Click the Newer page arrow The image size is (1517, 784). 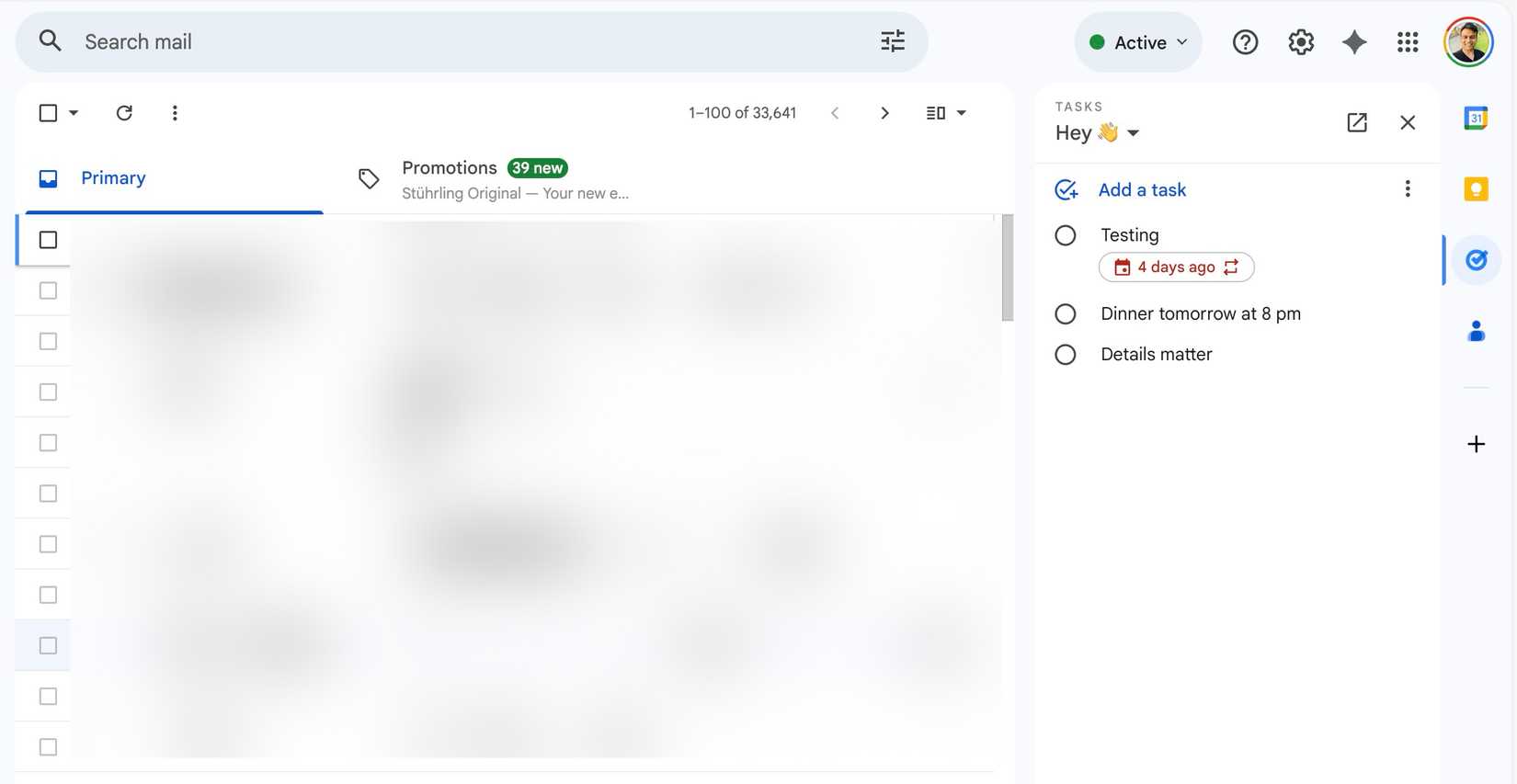835,113
